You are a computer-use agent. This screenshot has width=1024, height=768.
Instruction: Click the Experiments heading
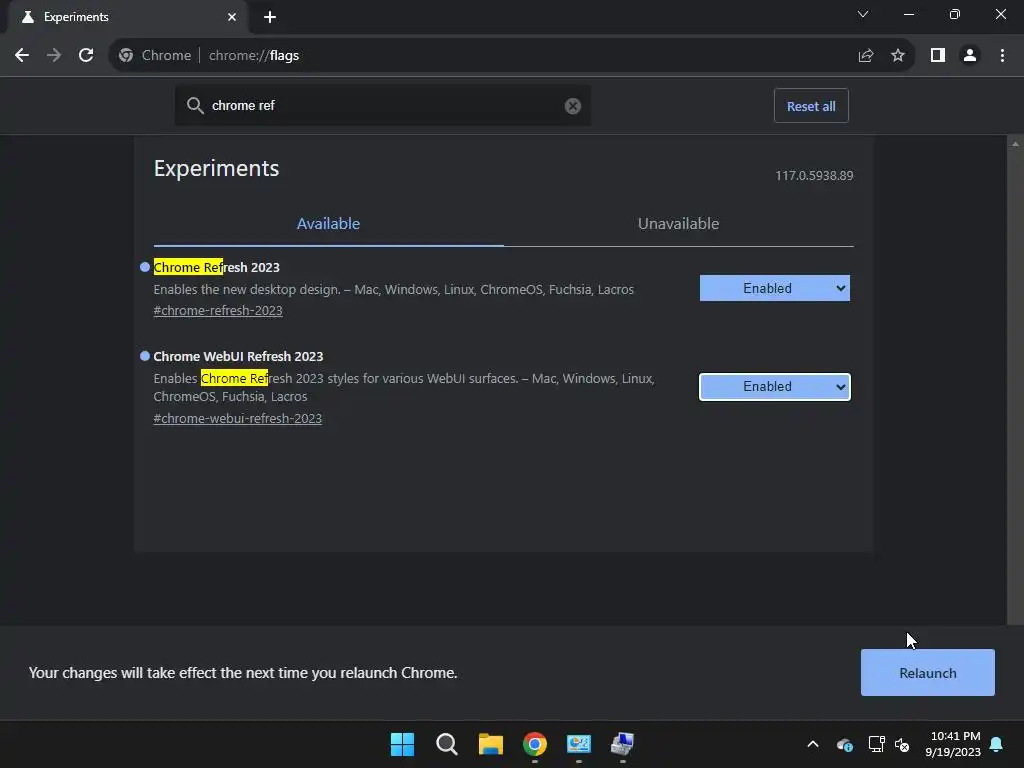coord(216,168)
